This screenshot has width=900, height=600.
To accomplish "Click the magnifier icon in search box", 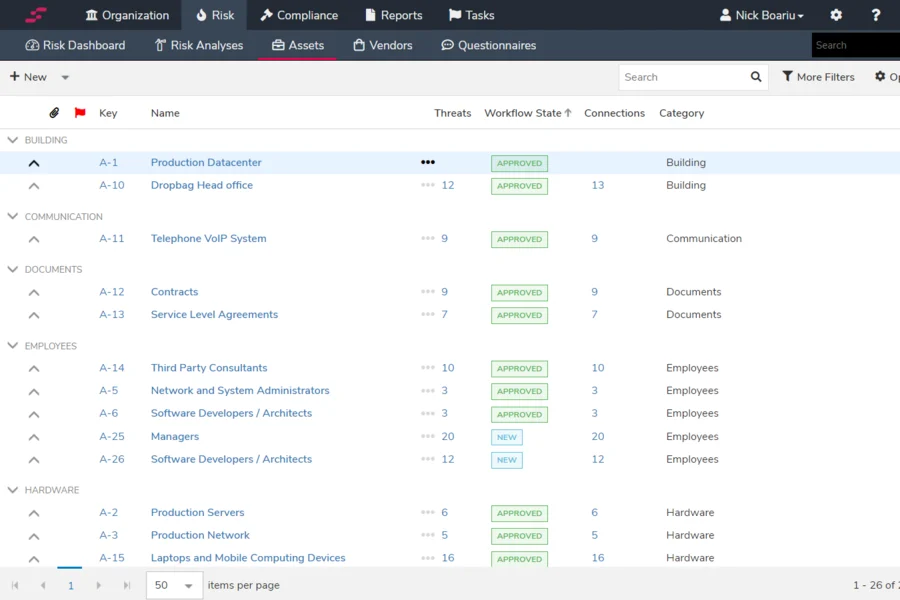I will 756,77.
